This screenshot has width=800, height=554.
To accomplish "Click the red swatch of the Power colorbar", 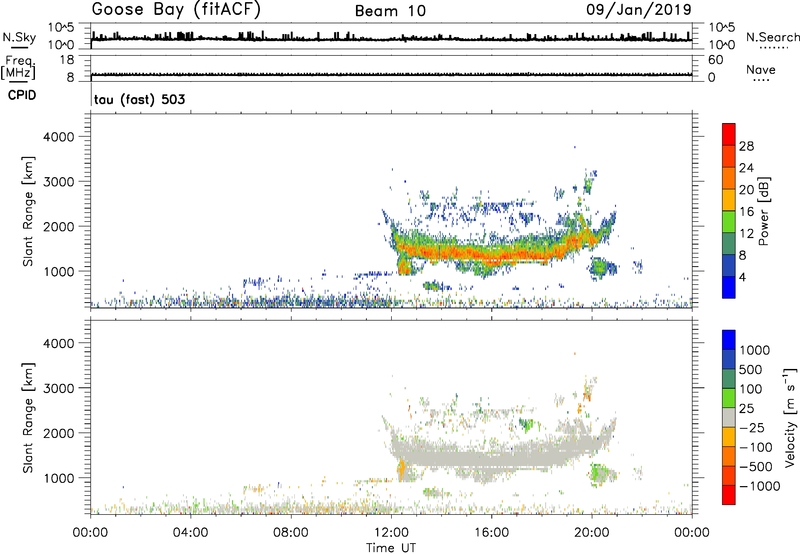I will click(729, 134).
